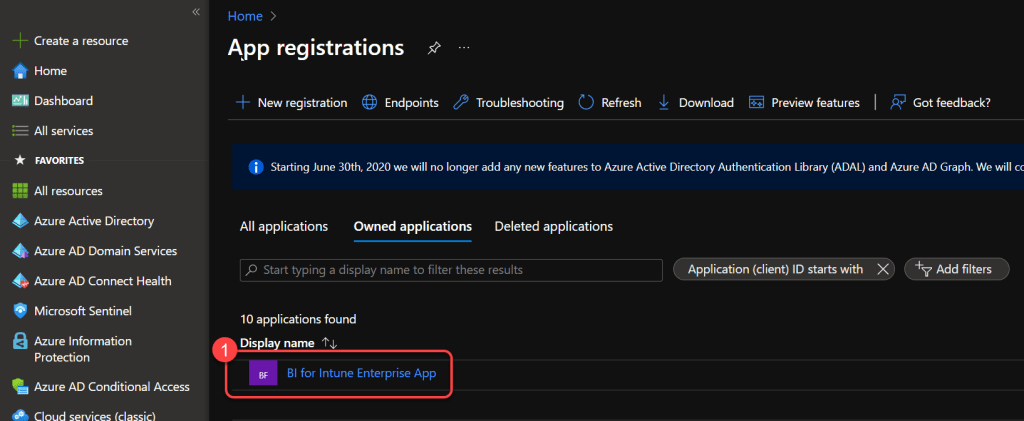The height and width of the screenshot is (421, 1024).
Task: Open the ellipsis more options menu
Action: point(463,48)
